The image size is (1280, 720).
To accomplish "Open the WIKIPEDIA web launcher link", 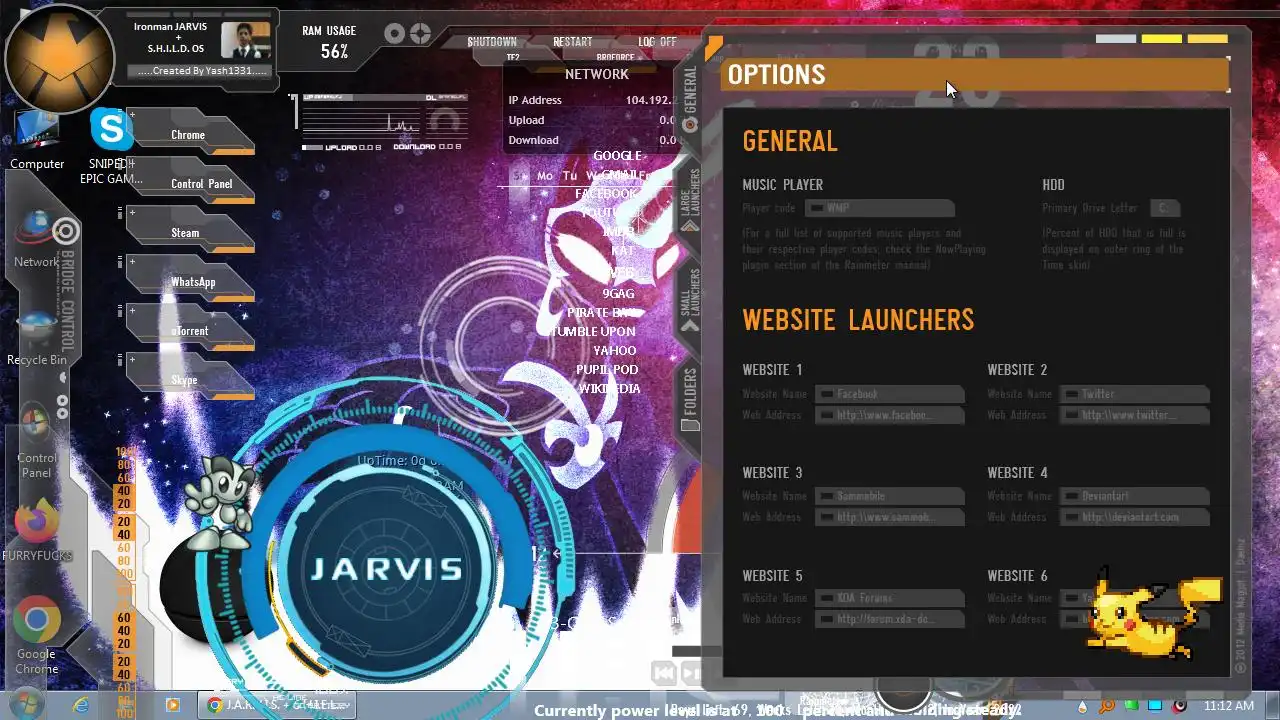I will (x=609, y=388).
